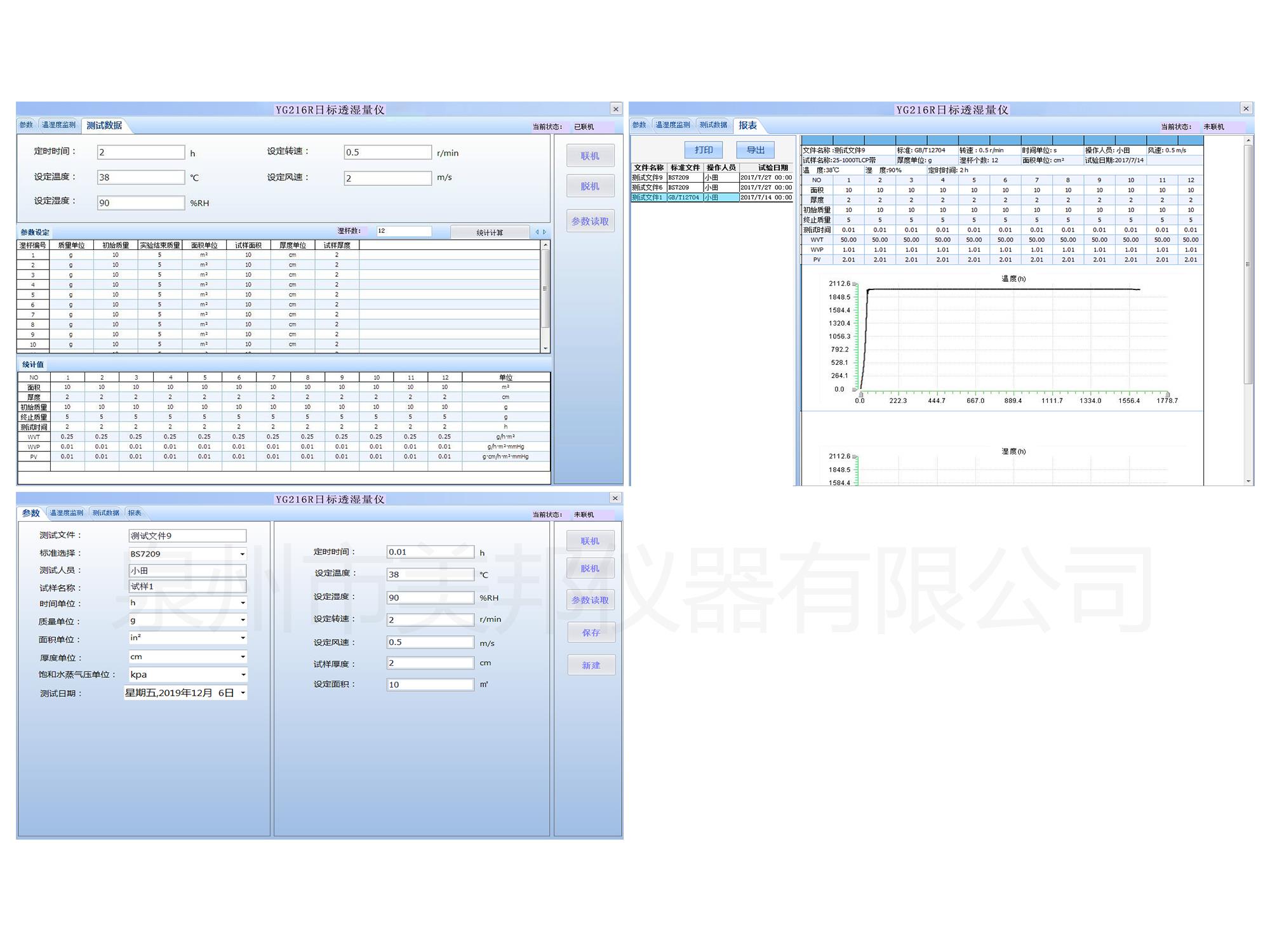Expand the 时间单位 dropdown showing h
This screenshot has width=1270, height=952.
(242, 603)
